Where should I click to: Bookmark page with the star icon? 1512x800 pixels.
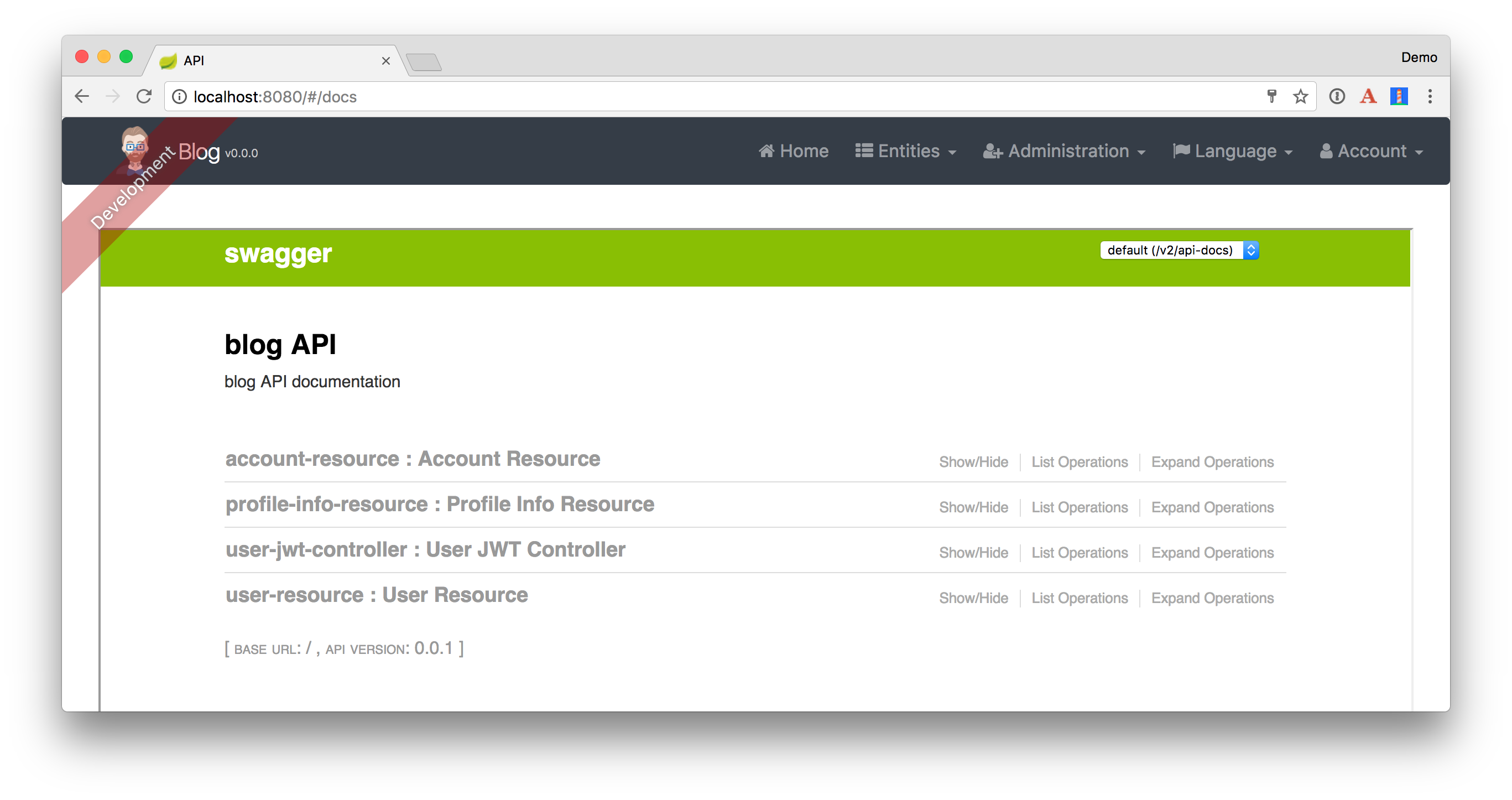1300,96
